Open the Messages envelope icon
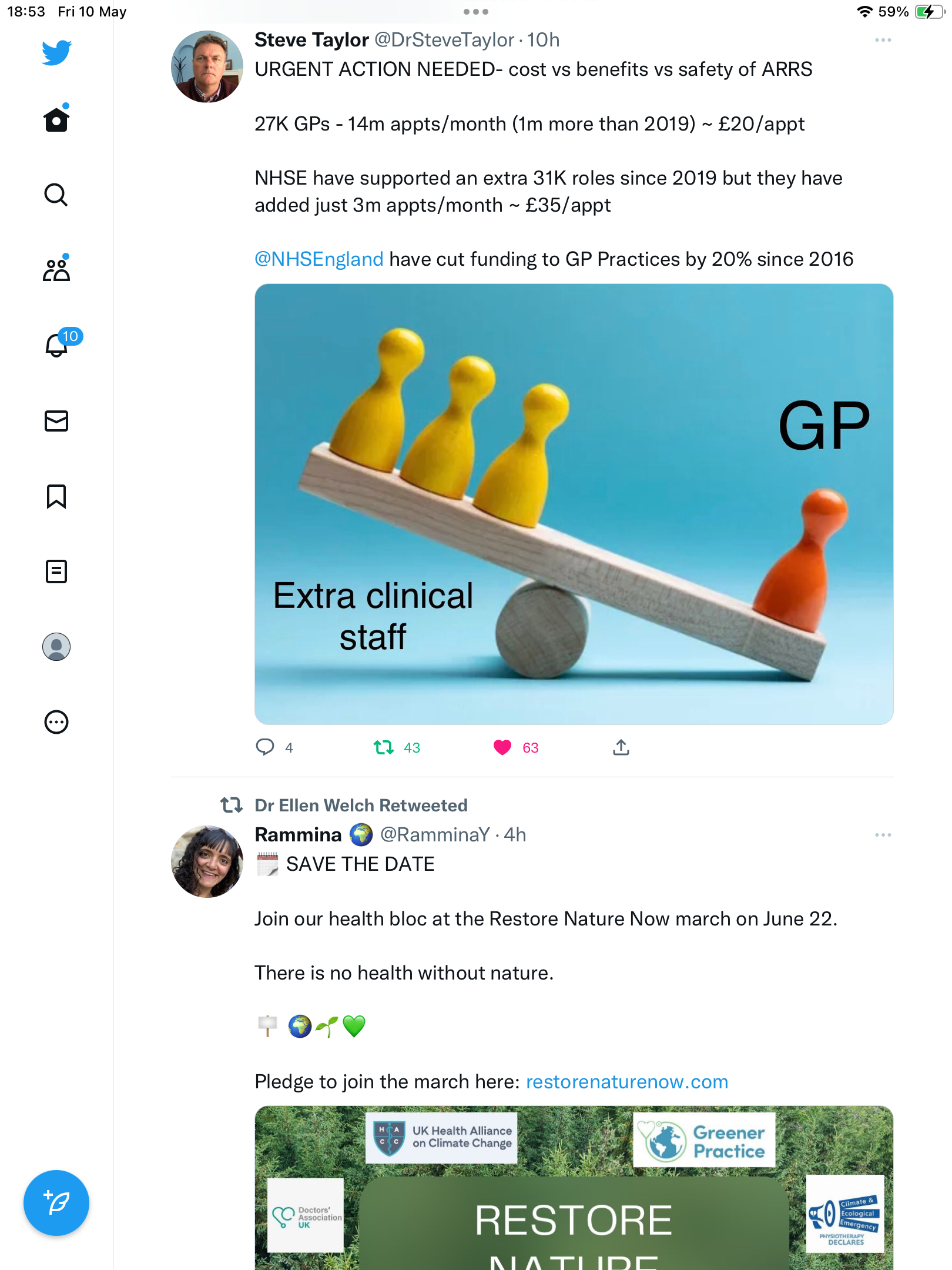The height and width of the screenshot is (1270, 952). click(x=56, y=421)
